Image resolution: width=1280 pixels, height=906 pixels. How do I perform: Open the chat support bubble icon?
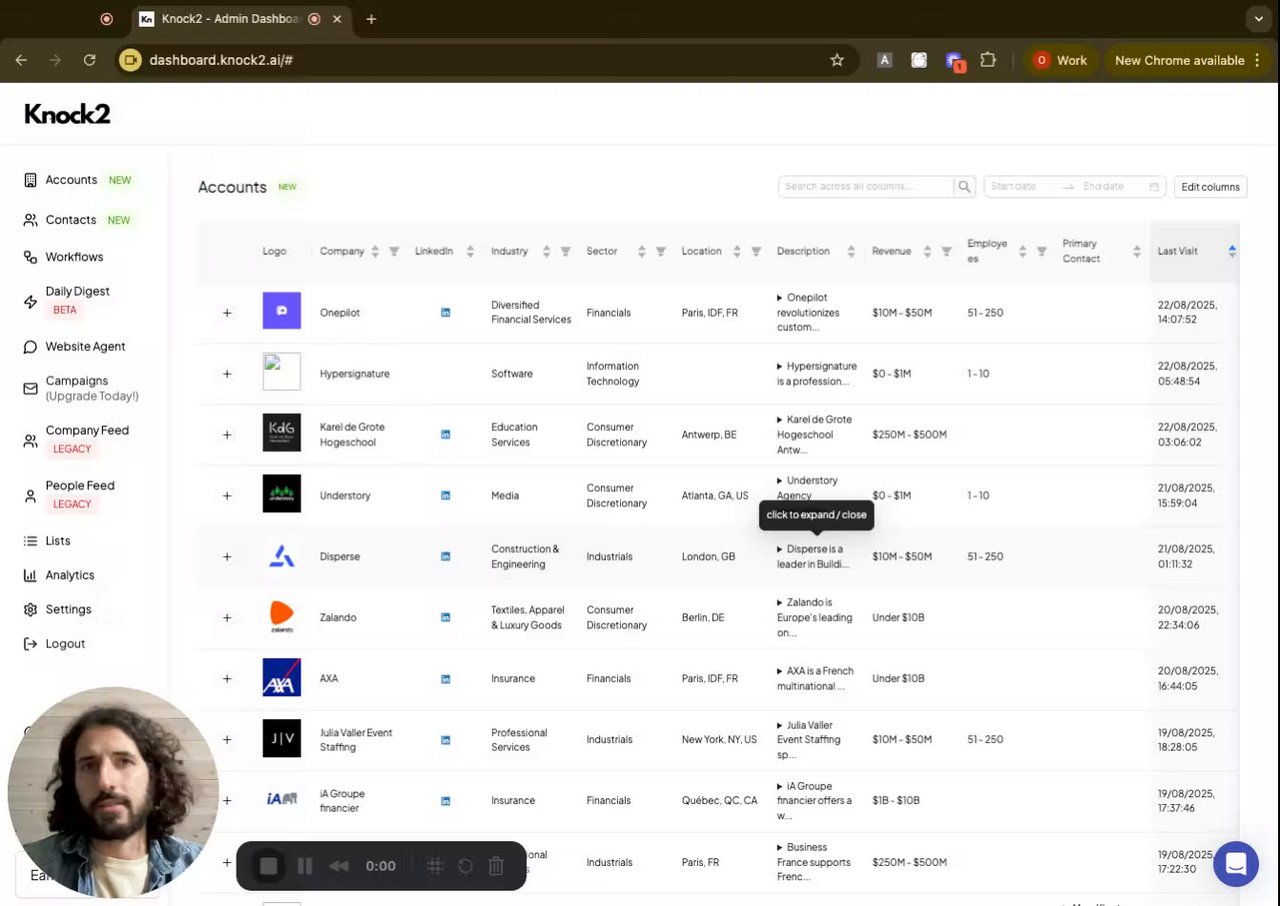(x=1236, y=864)
